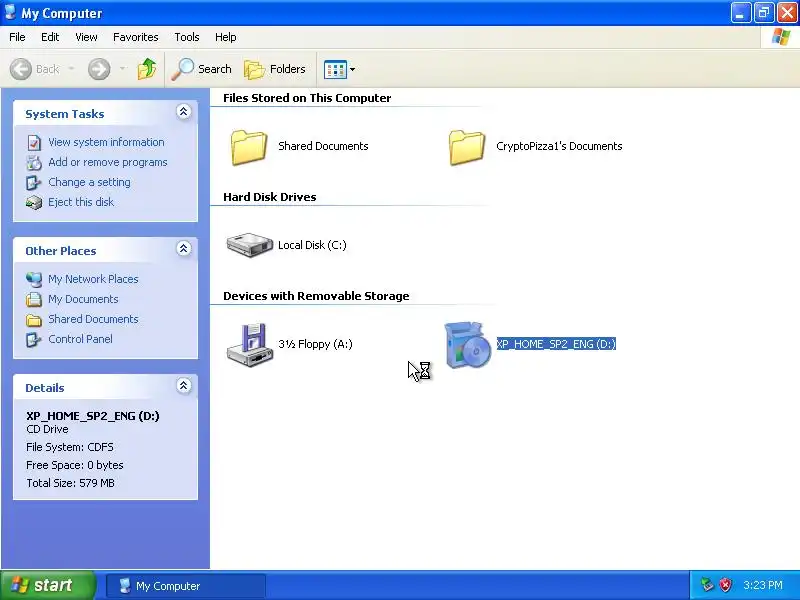Open the Favorites menu
Viewport: 800px width, 600px height.
[136, 37]
